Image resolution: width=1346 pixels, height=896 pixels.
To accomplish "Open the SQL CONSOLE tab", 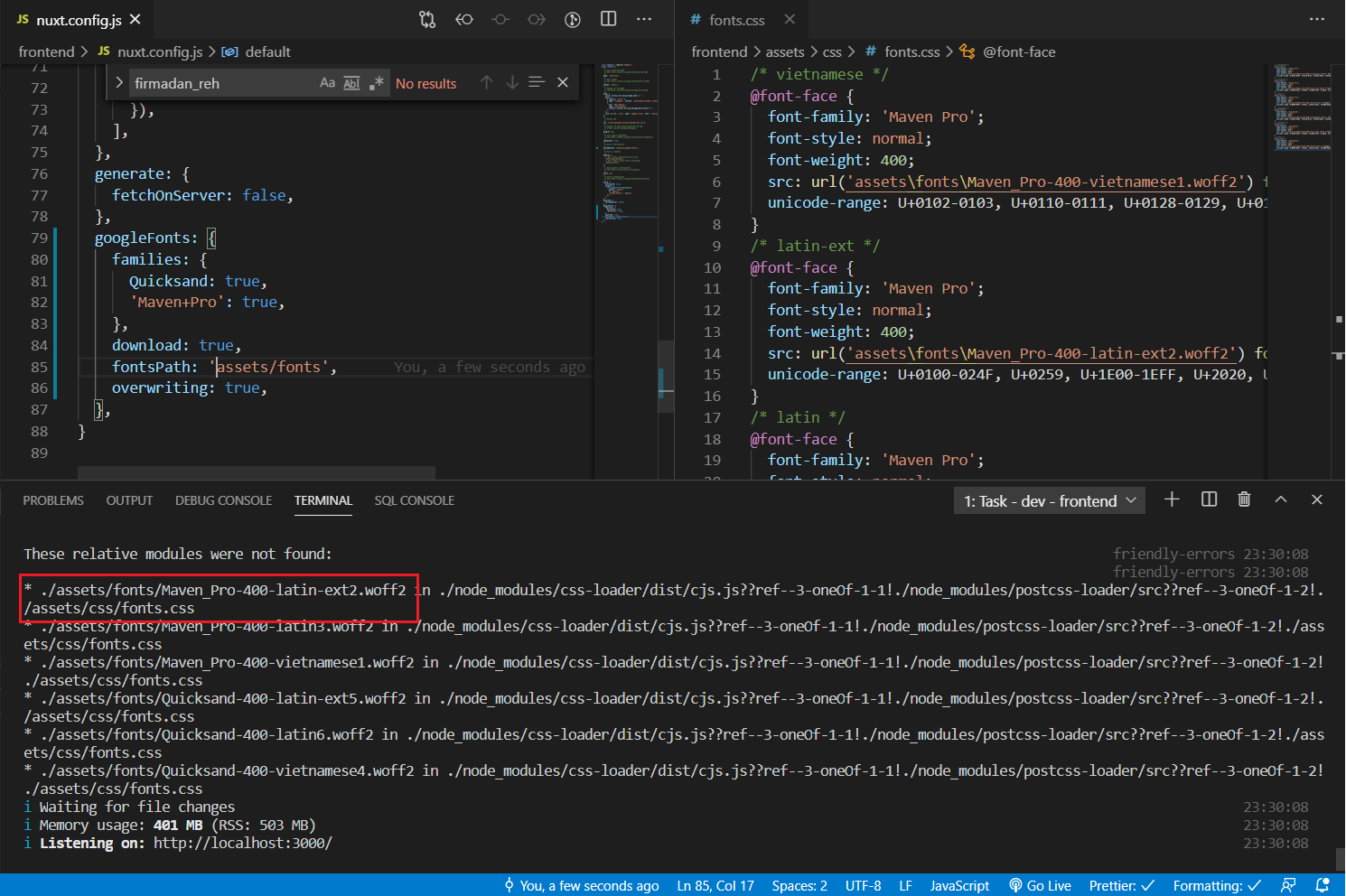I will click(415, 500).
